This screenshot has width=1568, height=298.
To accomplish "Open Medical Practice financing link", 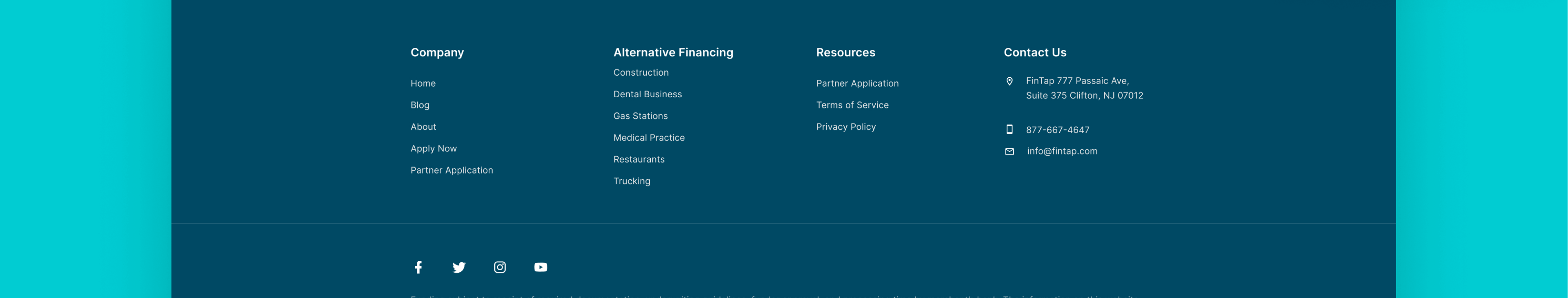I will [649, 138].
